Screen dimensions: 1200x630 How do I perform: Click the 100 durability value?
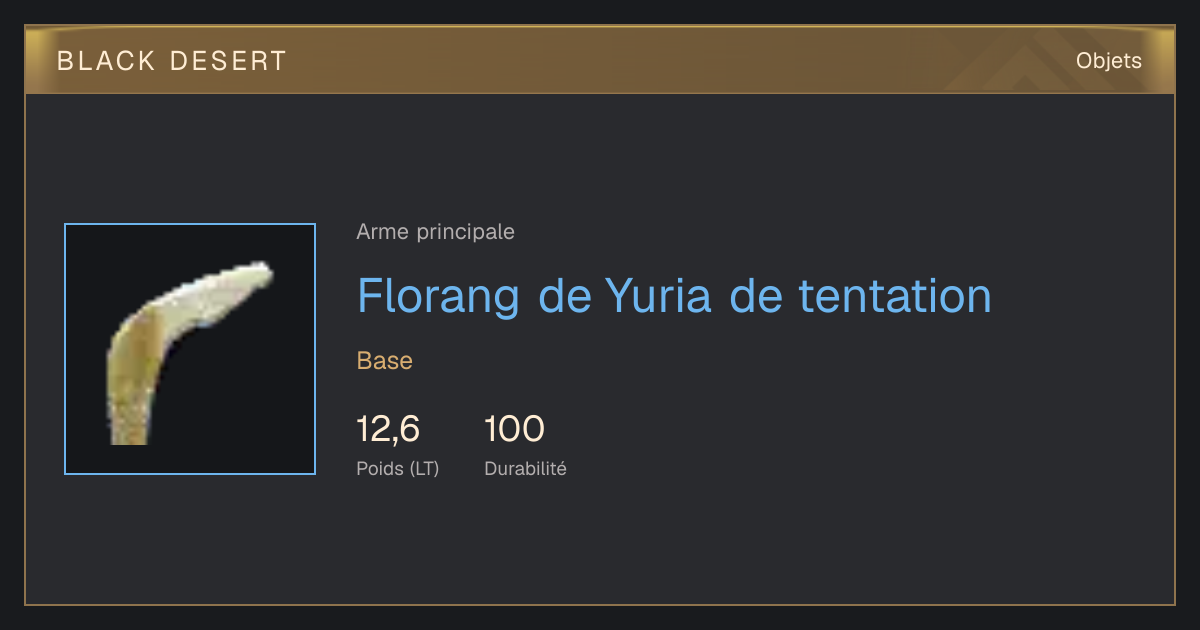click(x=514, y=429)
